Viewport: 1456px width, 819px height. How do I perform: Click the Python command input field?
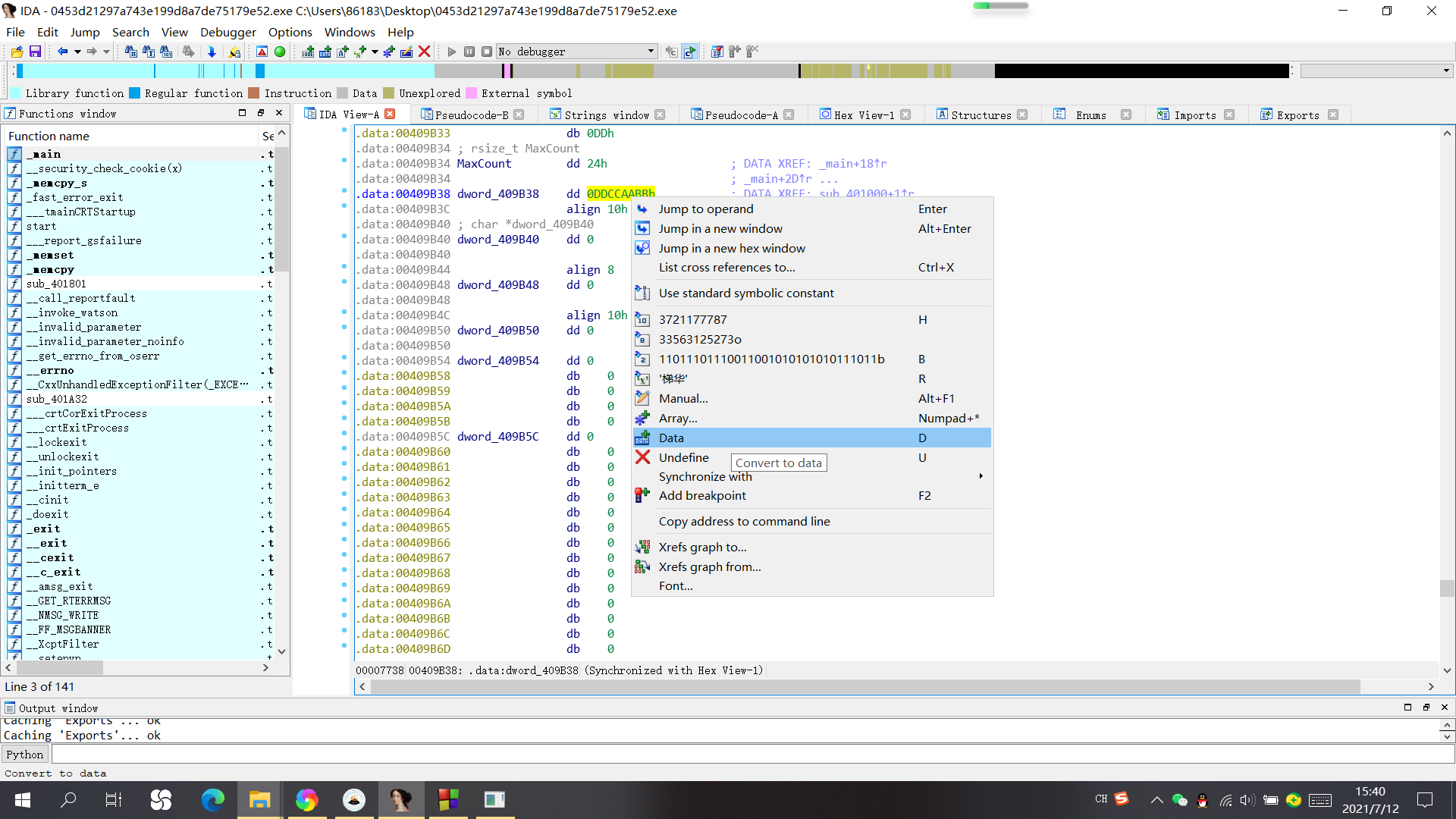(751, 755)
